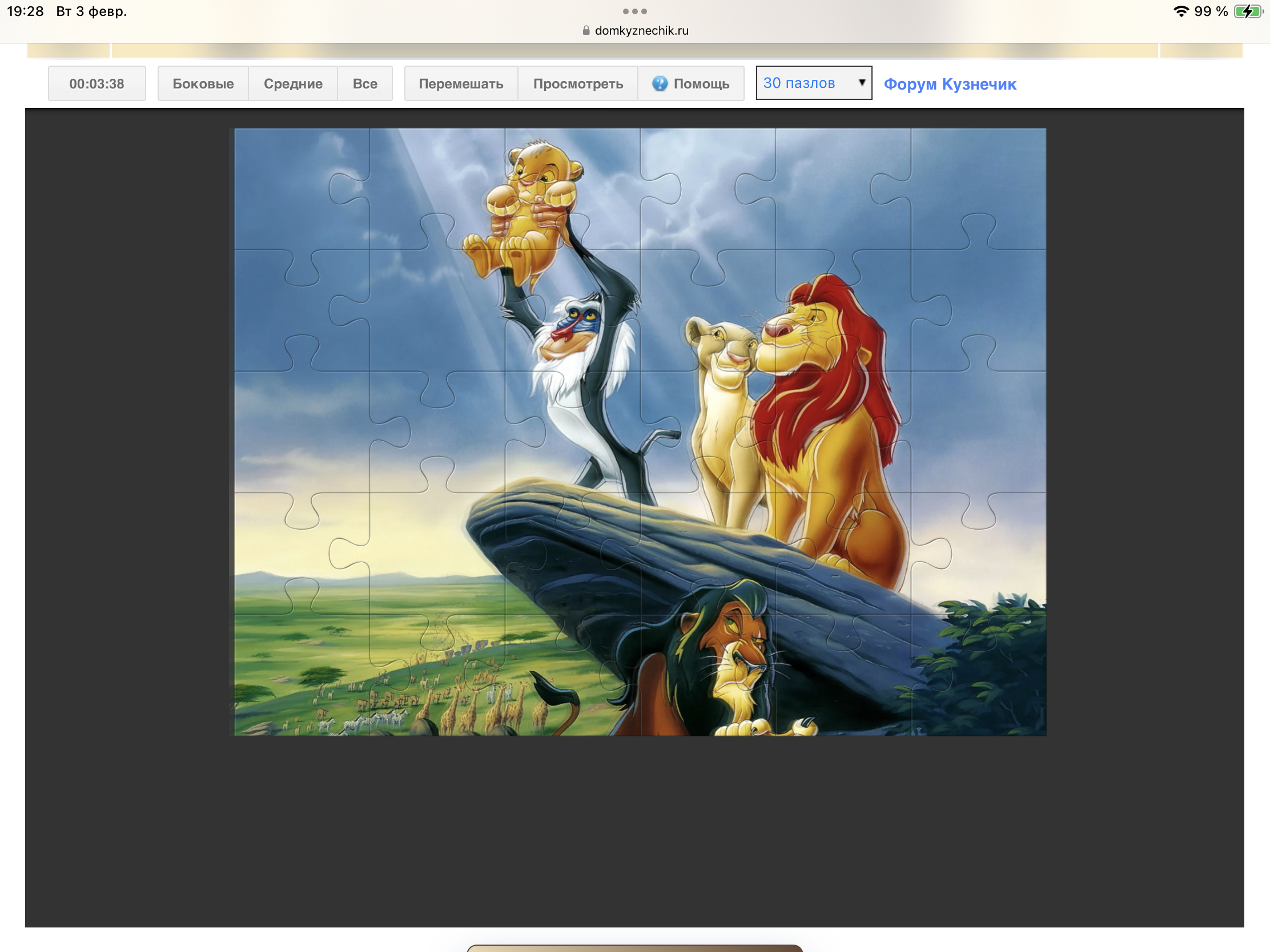The image size is (1270, 952).
Task: Tap the lock icon beside domkyznechik.ru
Action: [586, 31]
